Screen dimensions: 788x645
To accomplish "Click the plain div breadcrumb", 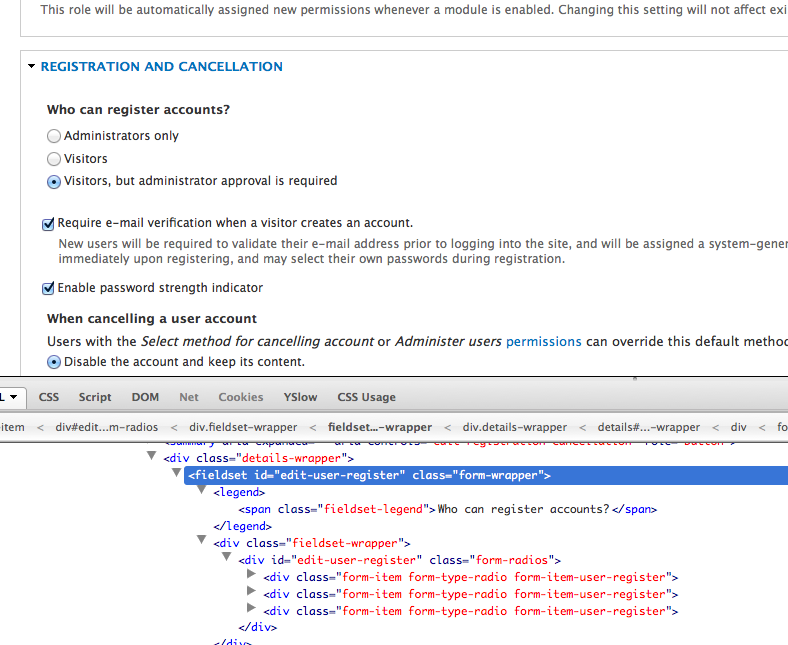I will click(x=738, y=427).
